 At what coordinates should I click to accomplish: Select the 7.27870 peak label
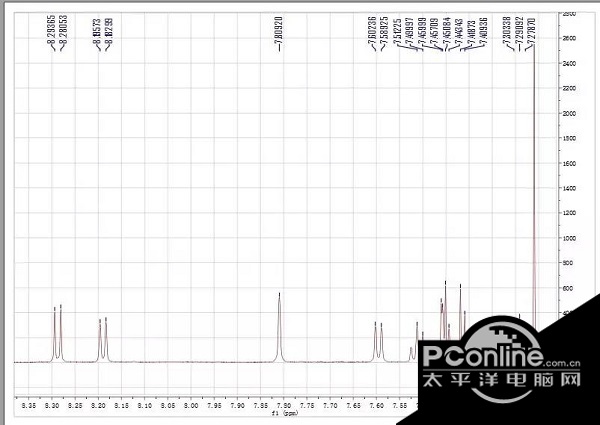pos(531,32)
